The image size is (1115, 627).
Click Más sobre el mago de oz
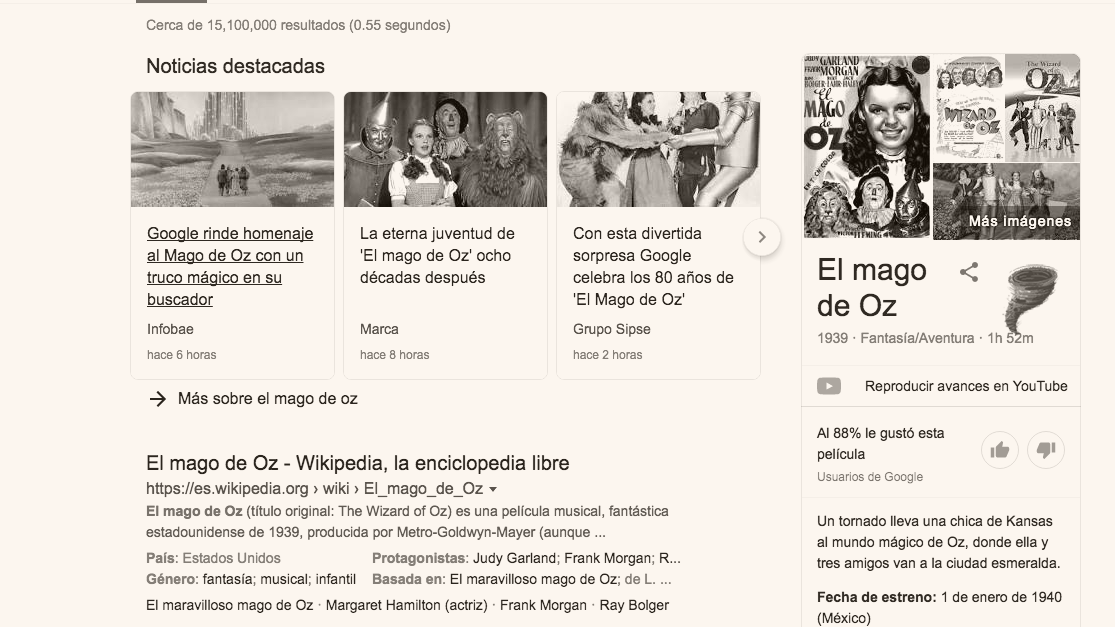tap(267, 399)
